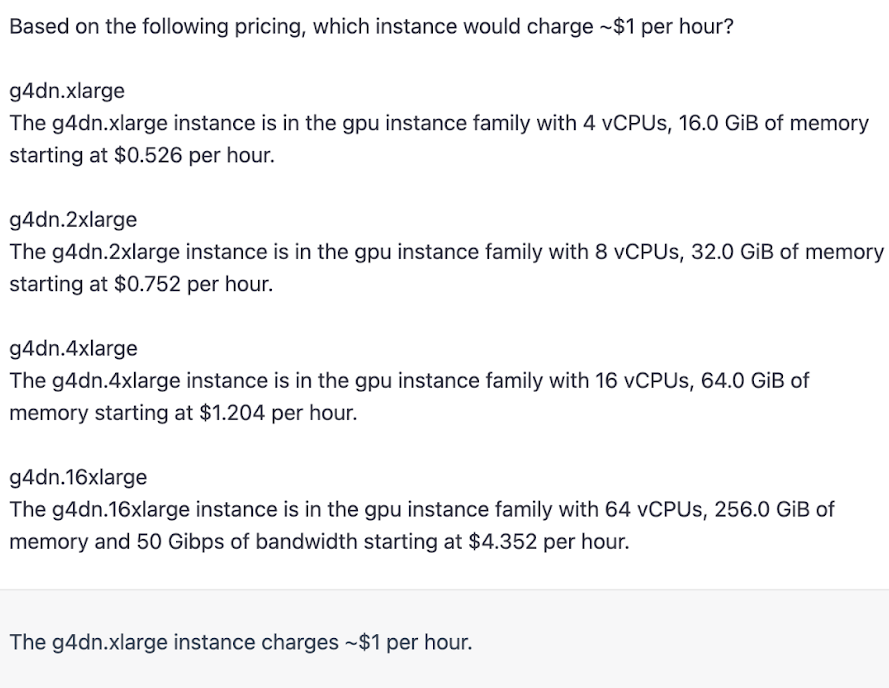
Task: Click the g4dn.16xlarge heading
Action: click(x=78, y=477)
